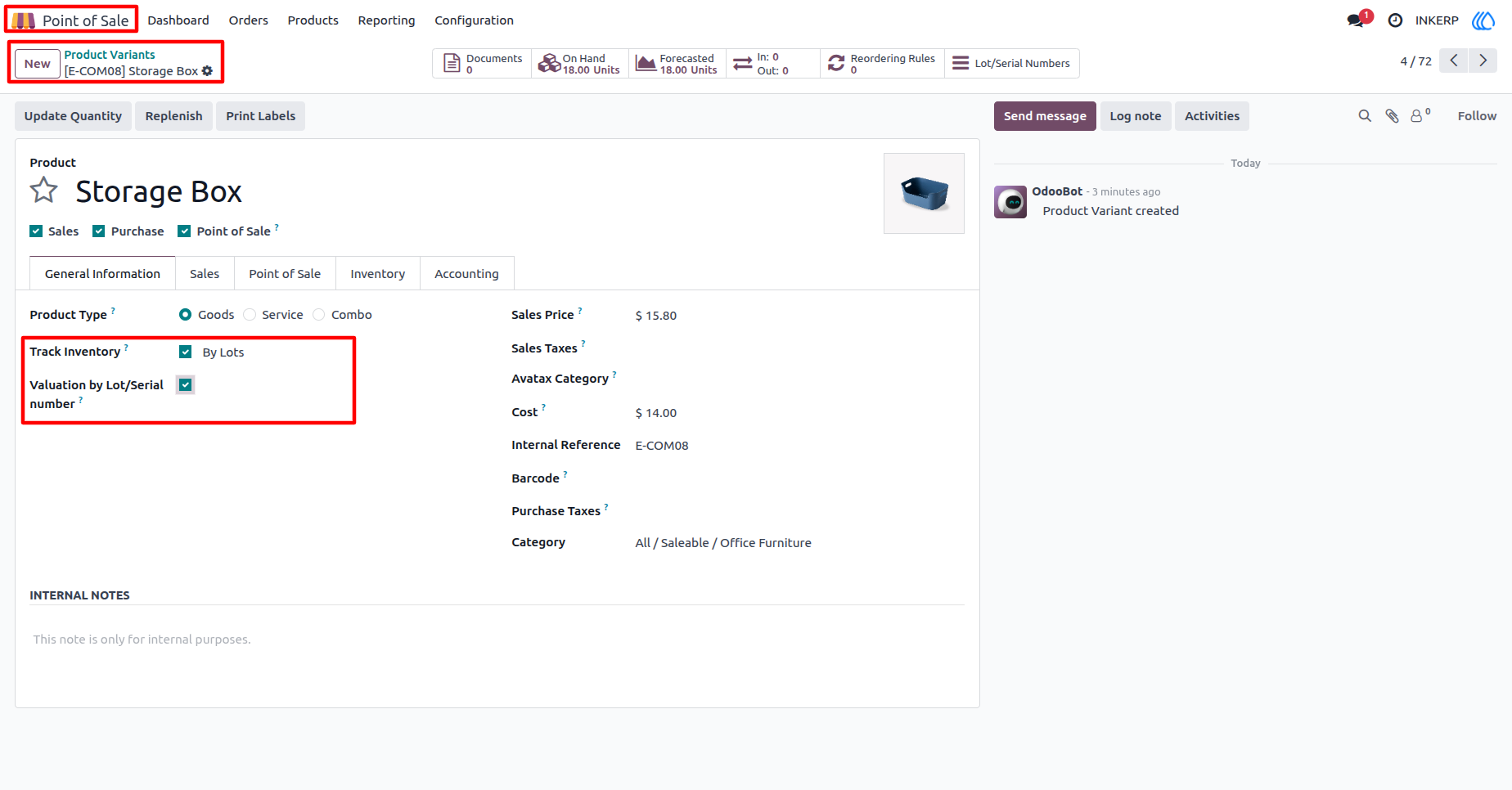
Task: Click the user avatar icon at top right
Action: click(x=1483, y=20)
